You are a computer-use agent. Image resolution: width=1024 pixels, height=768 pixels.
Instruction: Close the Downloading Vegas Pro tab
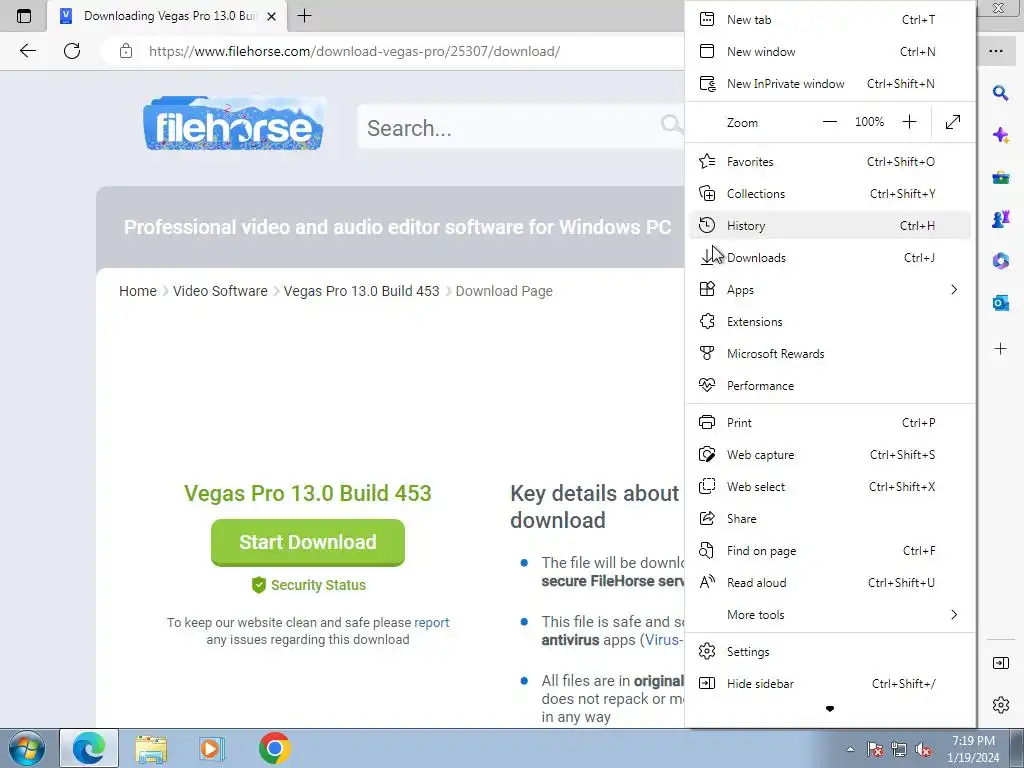272,16
